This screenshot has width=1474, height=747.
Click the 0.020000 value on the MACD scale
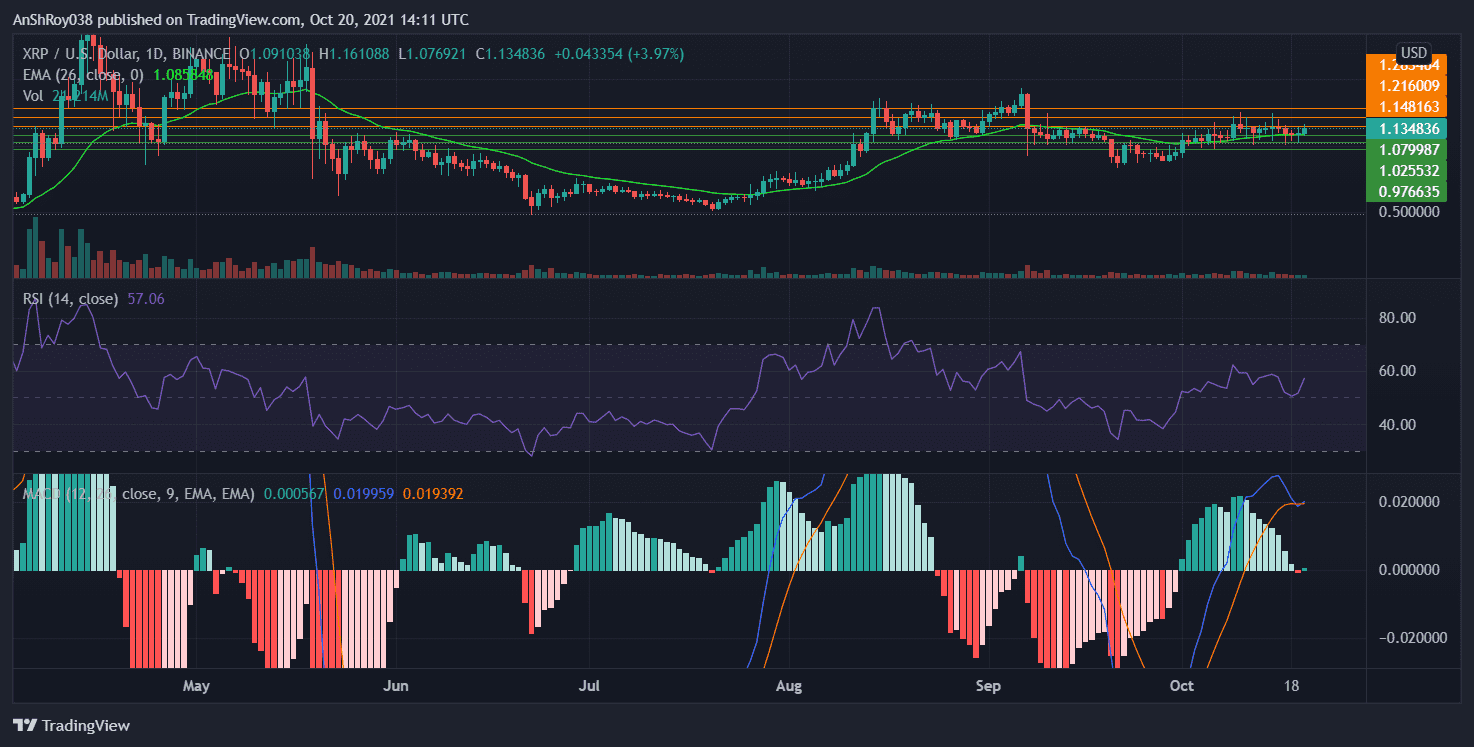coord(1407,502)
